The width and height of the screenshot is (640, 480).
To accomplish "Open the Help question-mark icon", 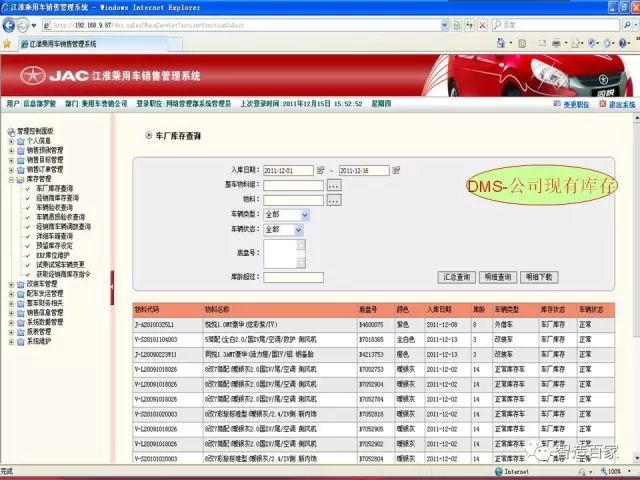I will [623, 43].
